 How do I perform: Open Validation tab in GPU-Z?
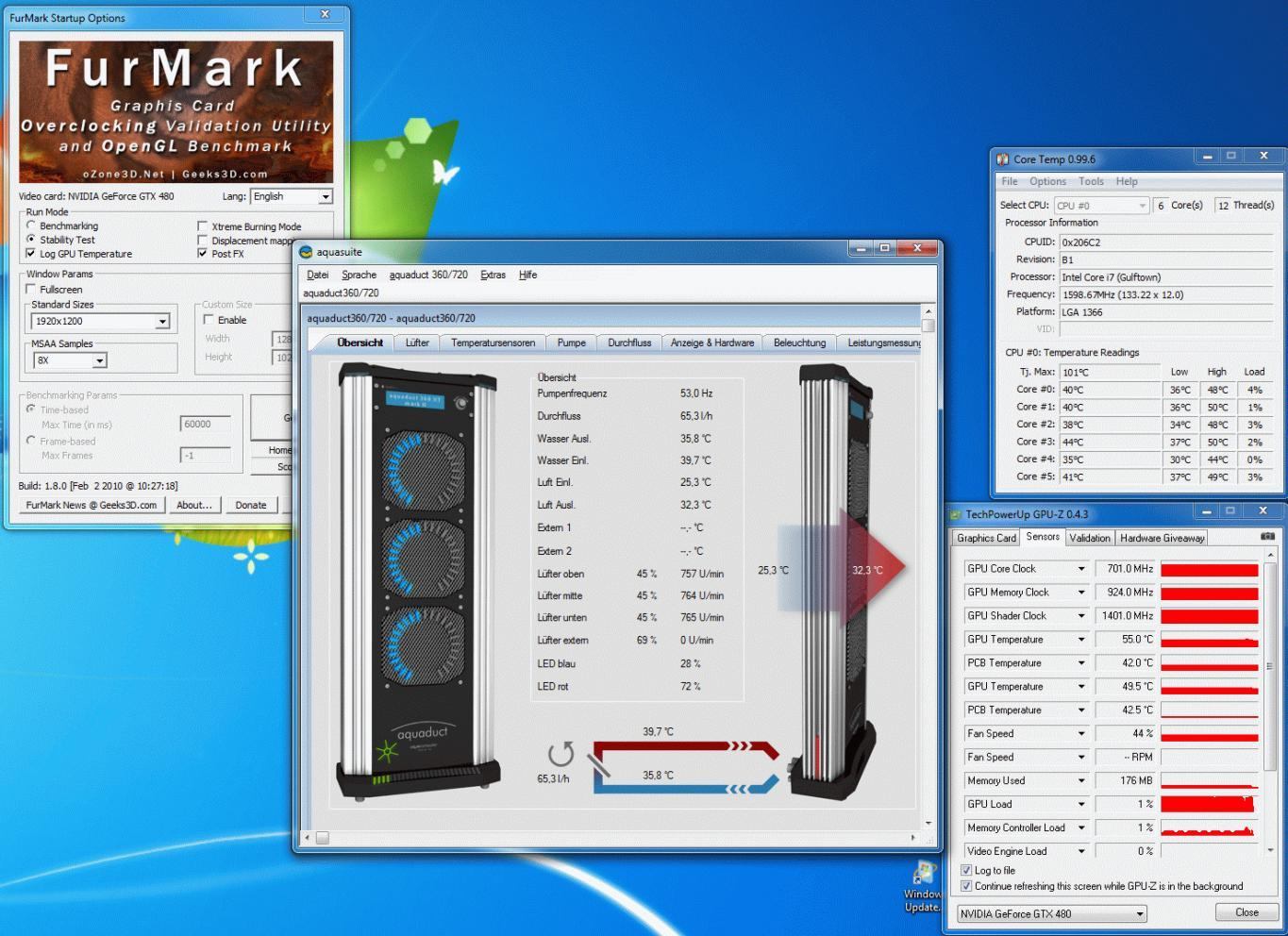tap(1090, 538)
